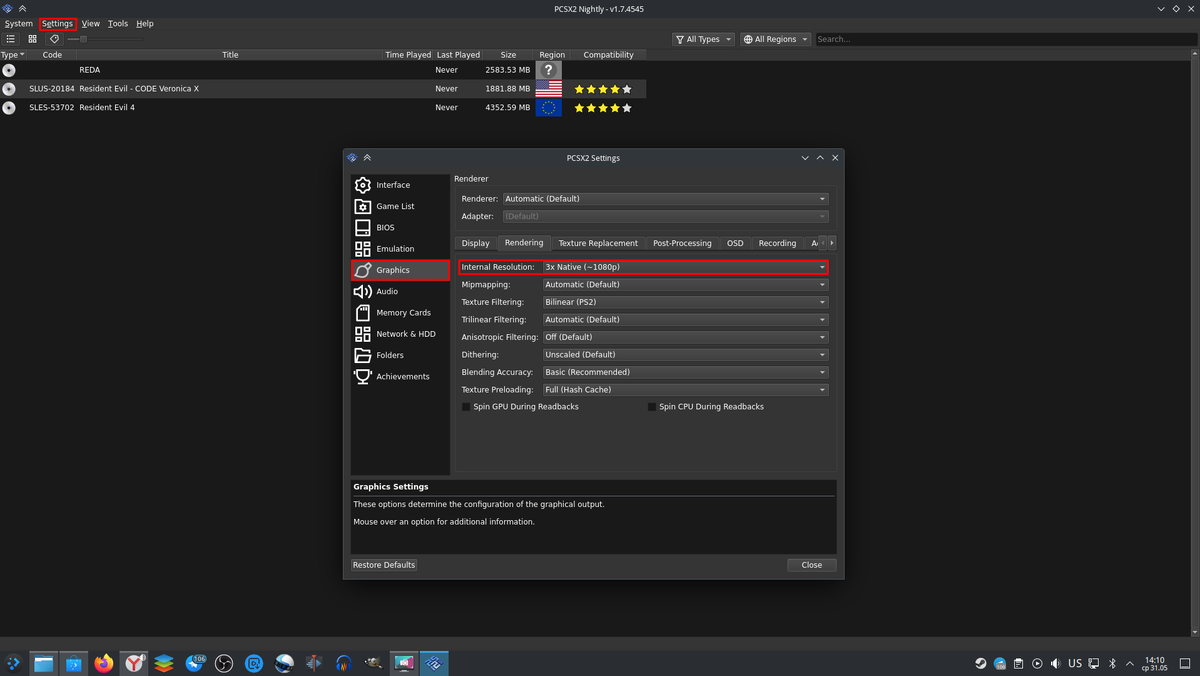Image resolution: width=1200 pixels, height=676 pixels.
Task: Select Graphics category in settings sidebar
Action: [400, 270]
